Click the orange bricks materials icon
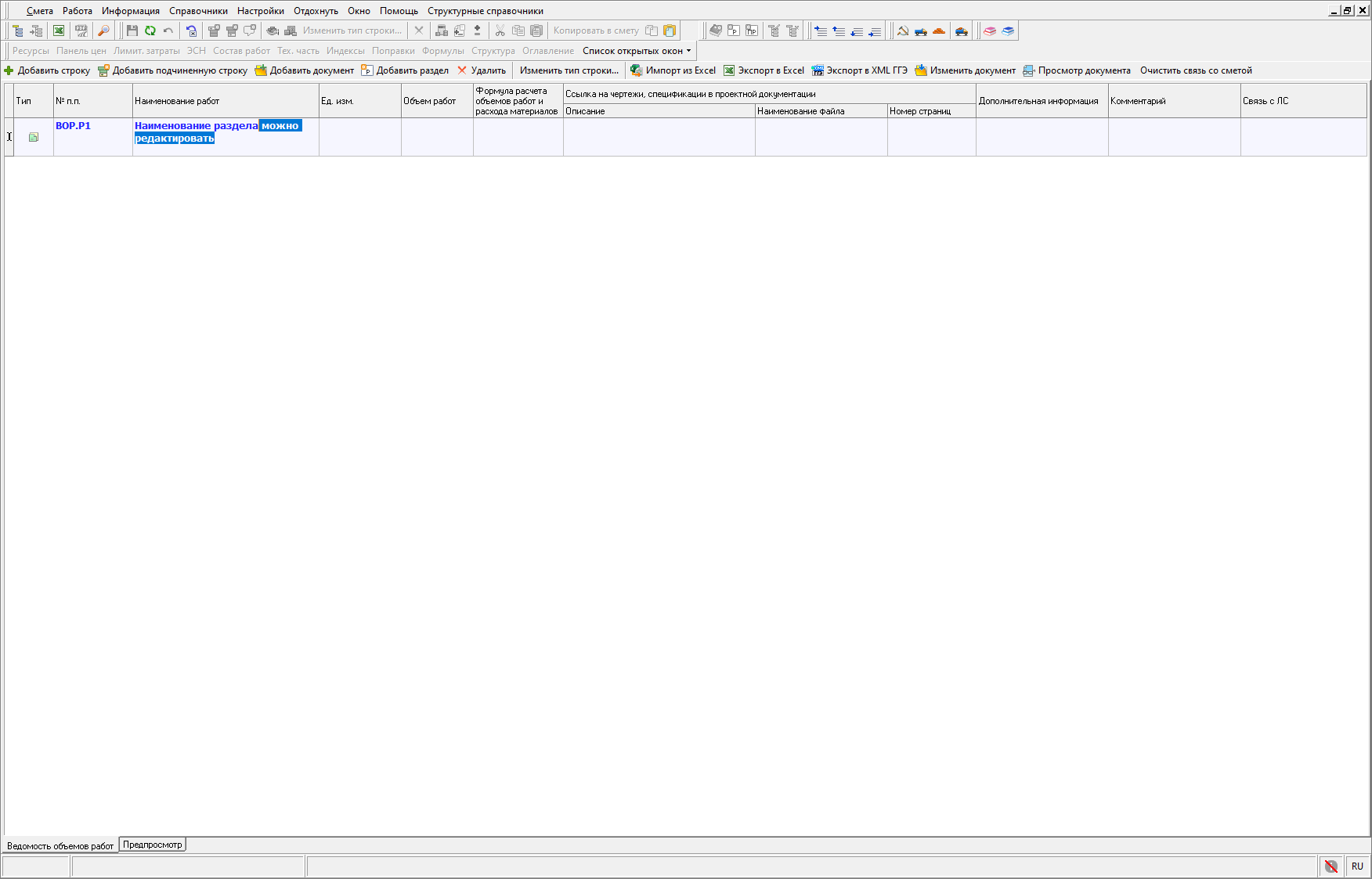This screenshot has height=879, width=1372. coord(939,31)
